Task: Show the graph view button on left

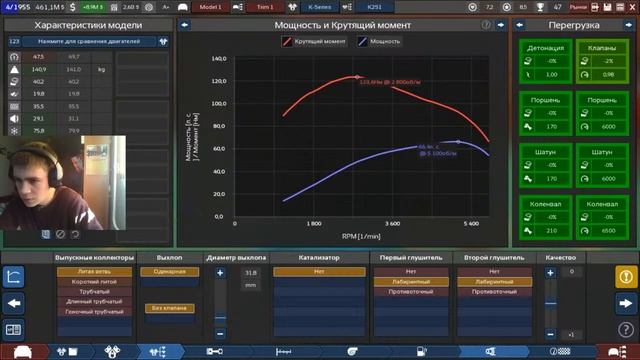Action: 13,277
